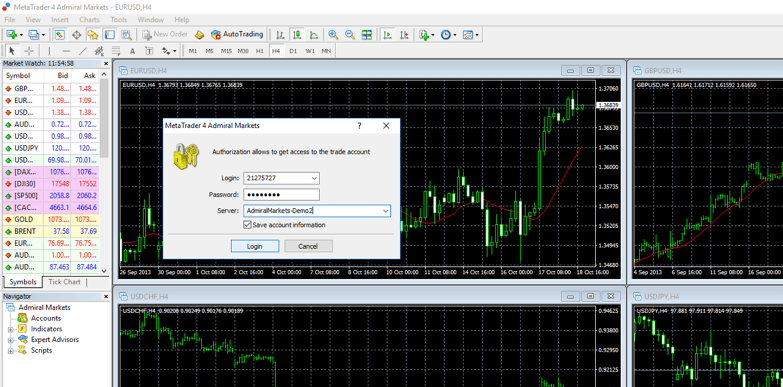
Task: Expand the Server list dropdown
Action: click(385, 211)
